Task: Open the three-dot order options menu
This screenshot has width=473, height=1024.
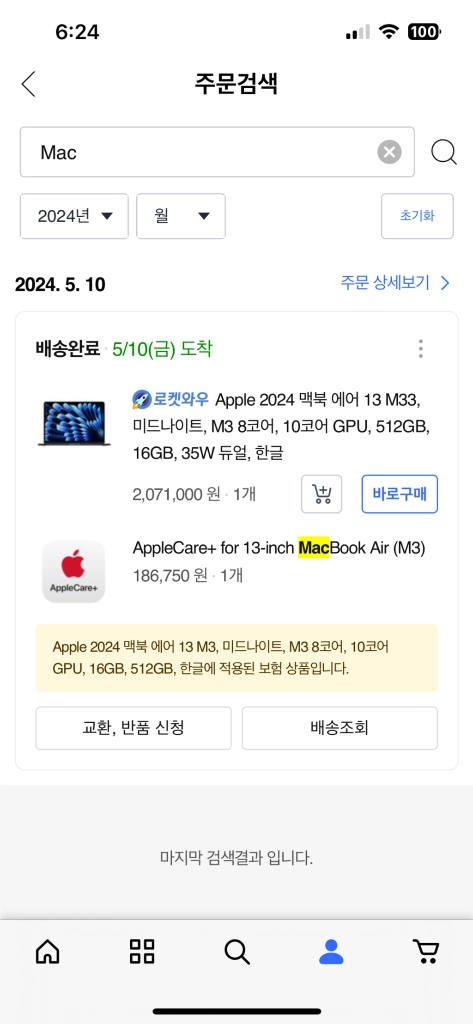Action: [x=421, y=349]
